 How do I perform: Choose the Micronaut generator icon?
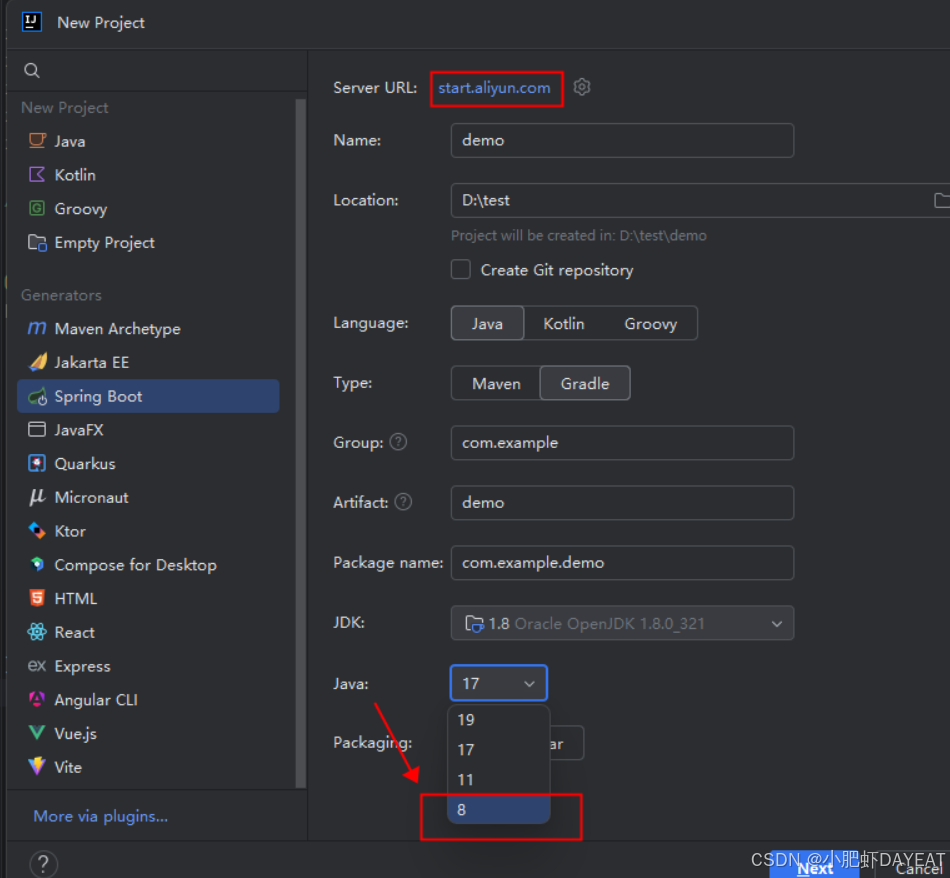click(37, 497)
